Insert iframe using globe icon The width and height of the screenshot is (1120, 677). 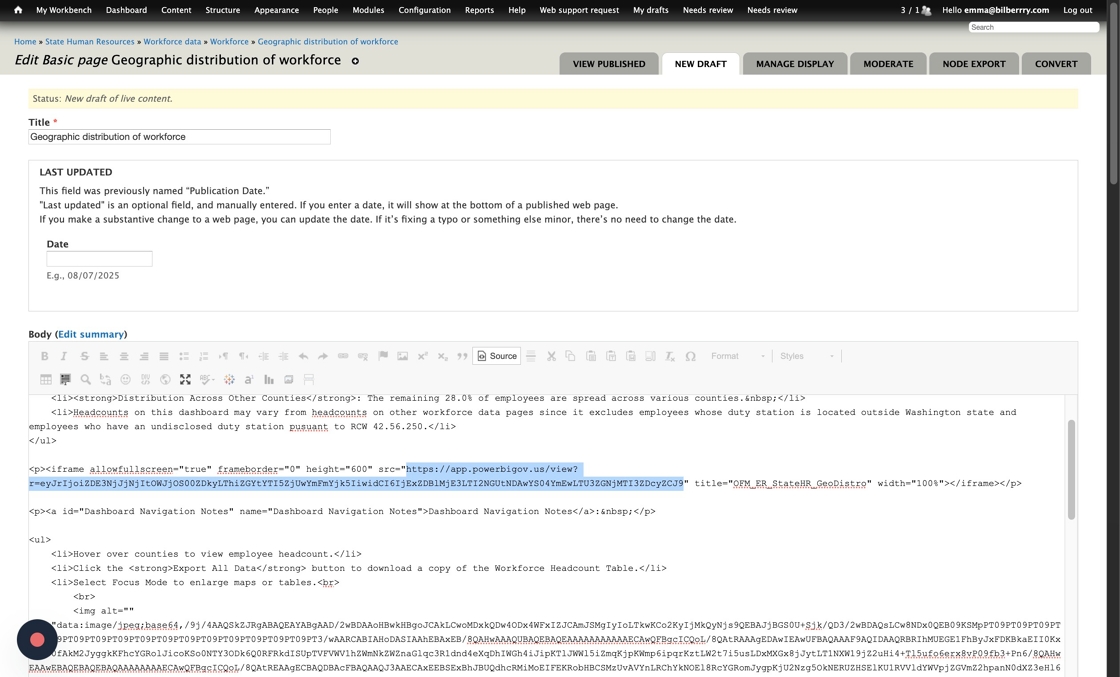tap(165, 379)
